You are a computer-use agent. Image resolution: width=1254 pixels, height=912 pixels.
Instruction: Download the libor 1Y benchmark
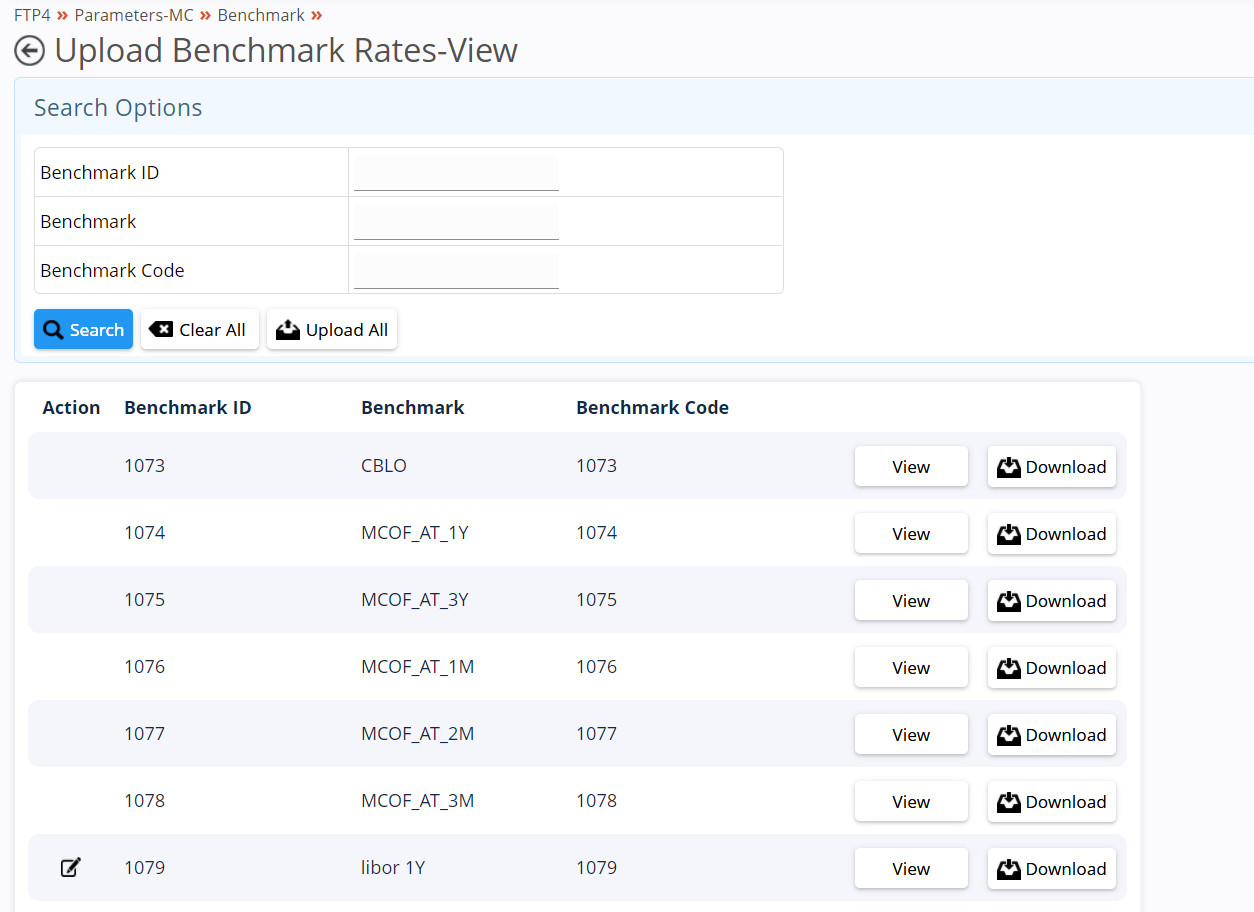tap(1052, 868)
